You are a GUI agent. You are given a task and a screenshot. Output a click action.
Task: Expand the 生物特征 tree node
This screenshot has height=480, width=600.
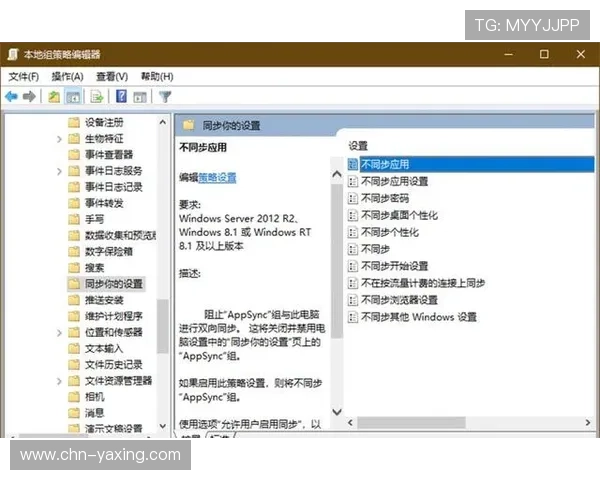tap(59, 139)
